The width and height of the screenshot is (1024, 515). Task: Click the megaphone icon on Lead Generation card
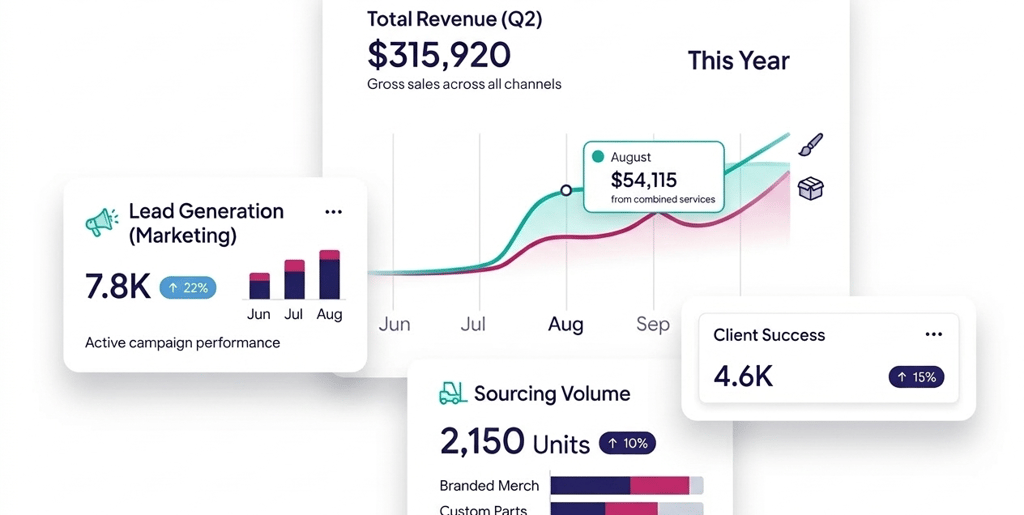point(102,222)
